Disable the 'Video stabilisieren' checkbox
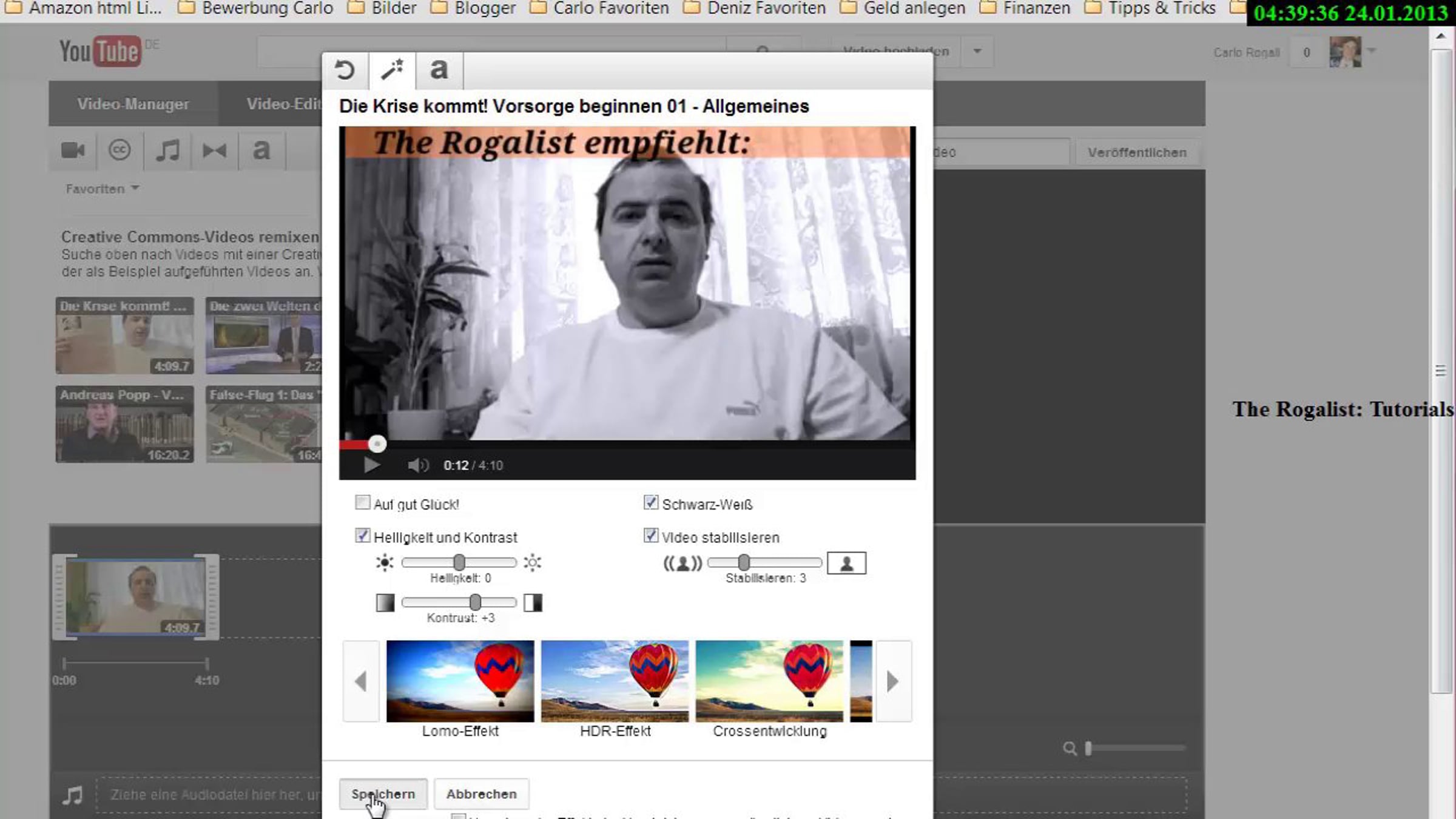Viewport: 1456px width, 819px height. click(651, 536)
